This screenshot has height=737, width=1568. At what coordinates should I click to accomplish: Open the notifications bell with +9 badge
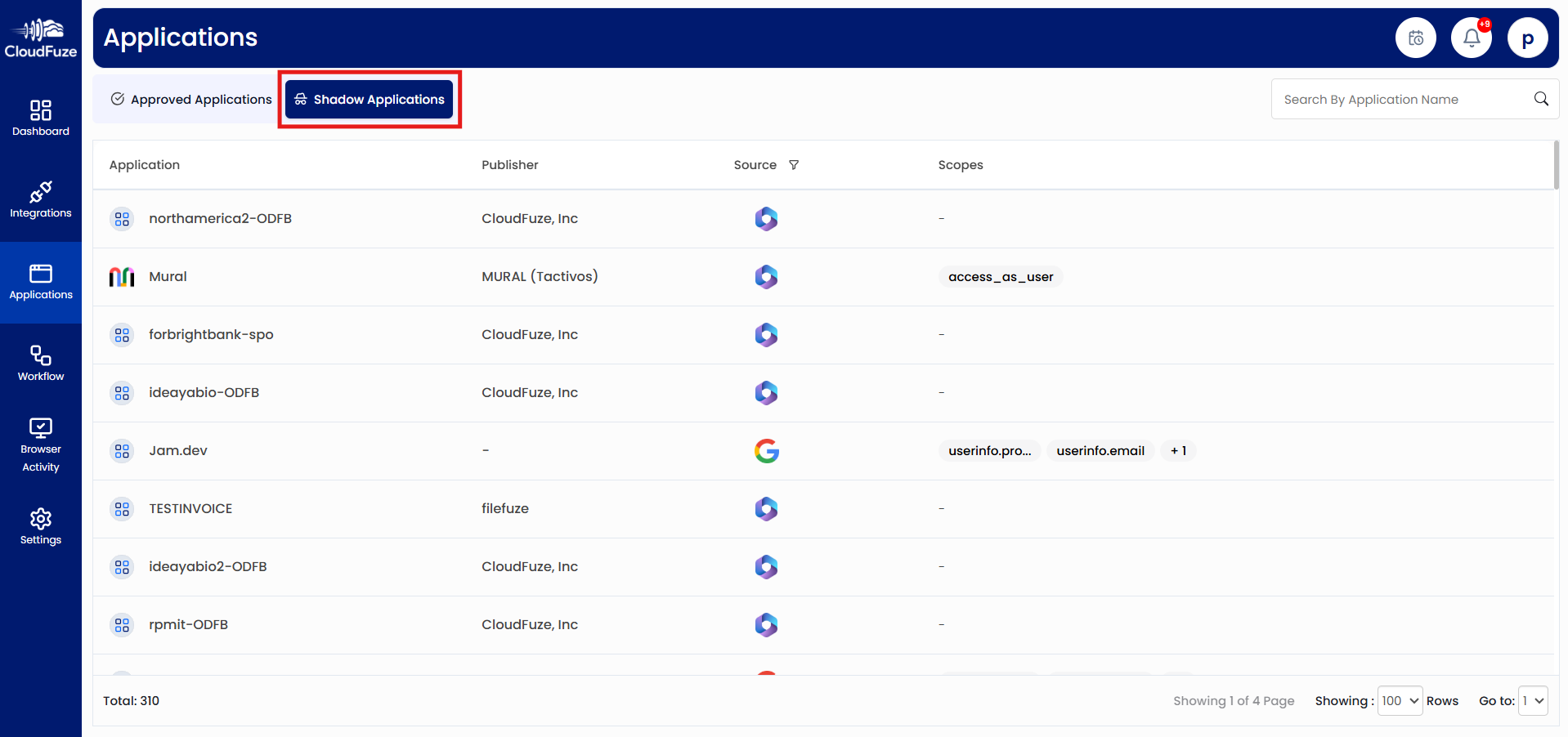1471,37
